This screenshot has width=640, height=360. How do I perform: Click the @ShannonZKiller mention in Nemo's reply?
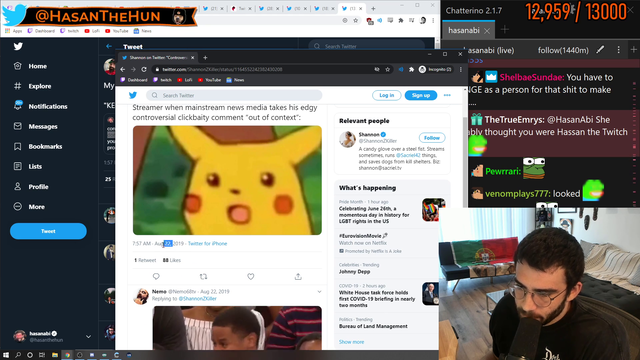(x=198, y=299)
